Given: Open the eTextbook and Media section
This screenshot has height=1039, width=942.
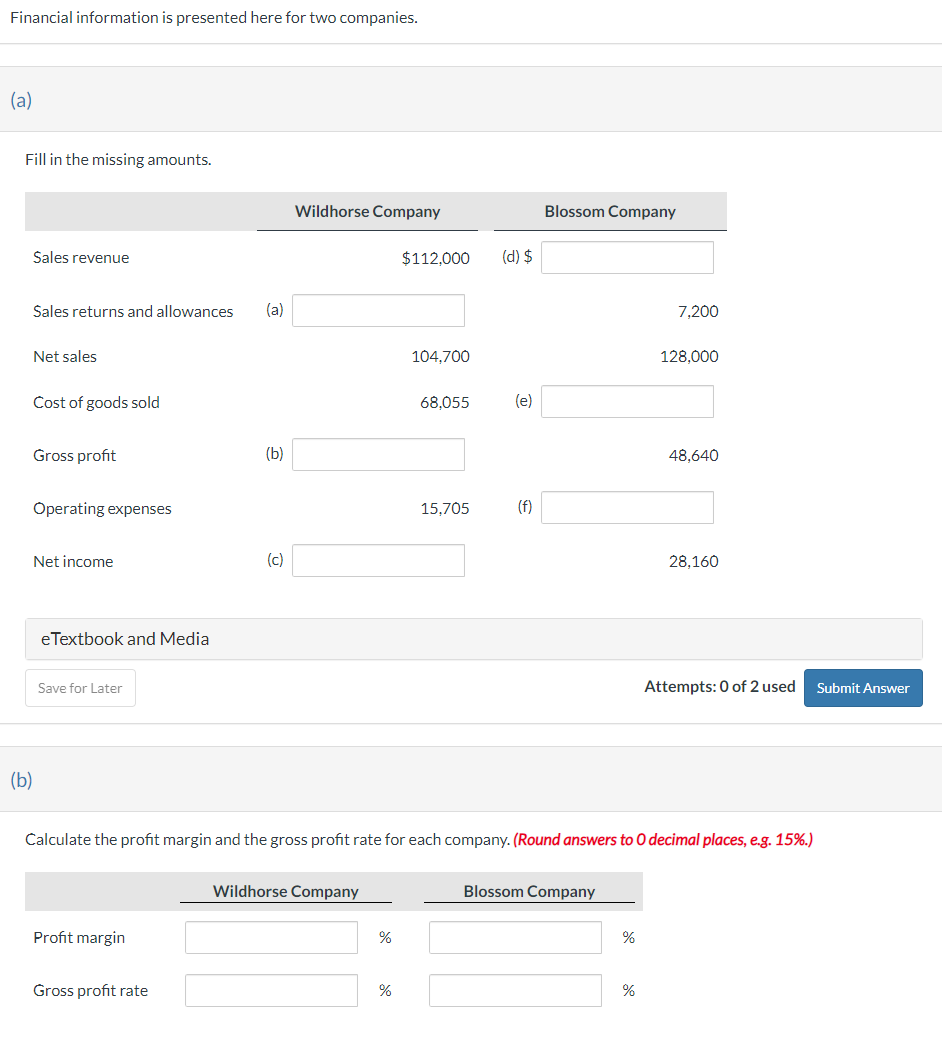Looking at the screenshot, I should coord(124,638).
